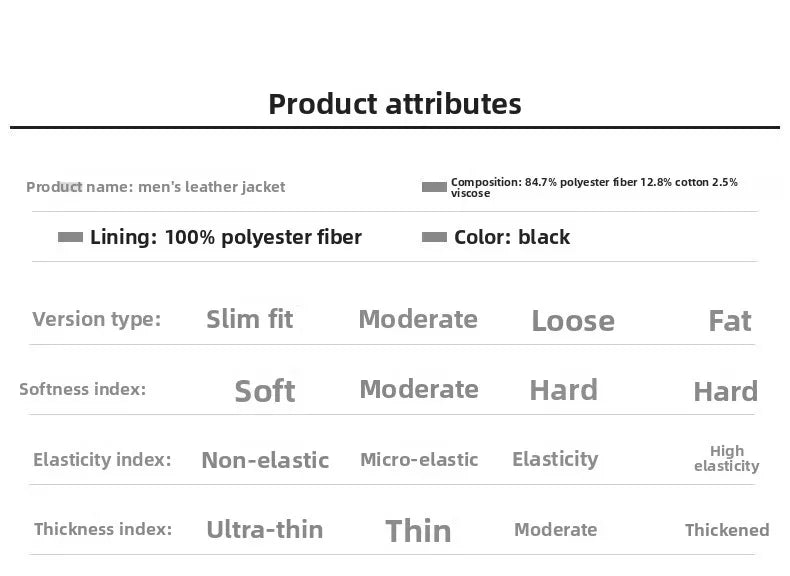Select Slim fit version type
The width and height of the screenshot is (790, 576).
coord(250,319)
